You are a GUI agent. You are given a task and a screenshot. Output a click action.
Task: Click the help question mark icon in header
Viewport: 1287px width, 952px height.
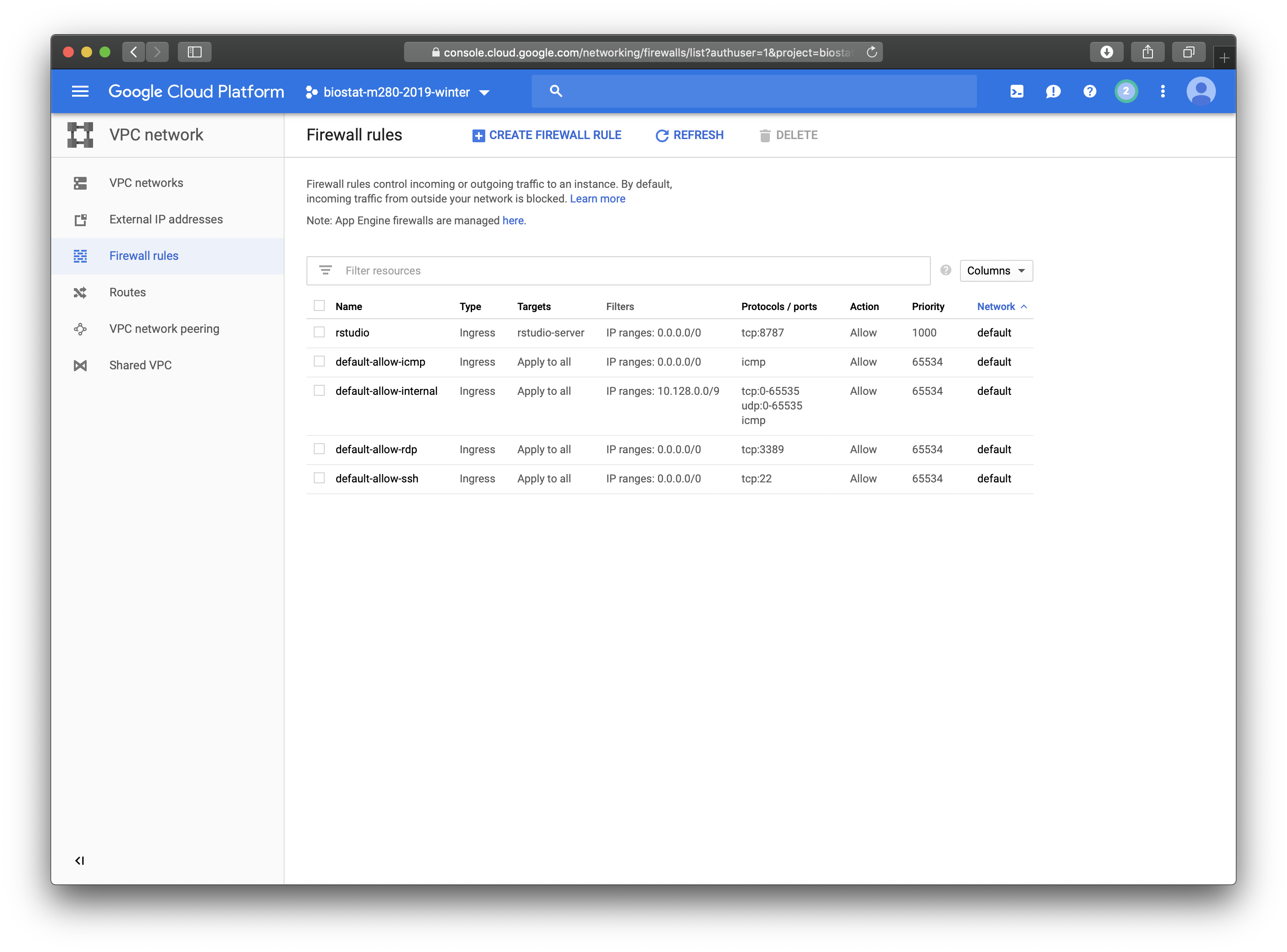point(1090,92)
